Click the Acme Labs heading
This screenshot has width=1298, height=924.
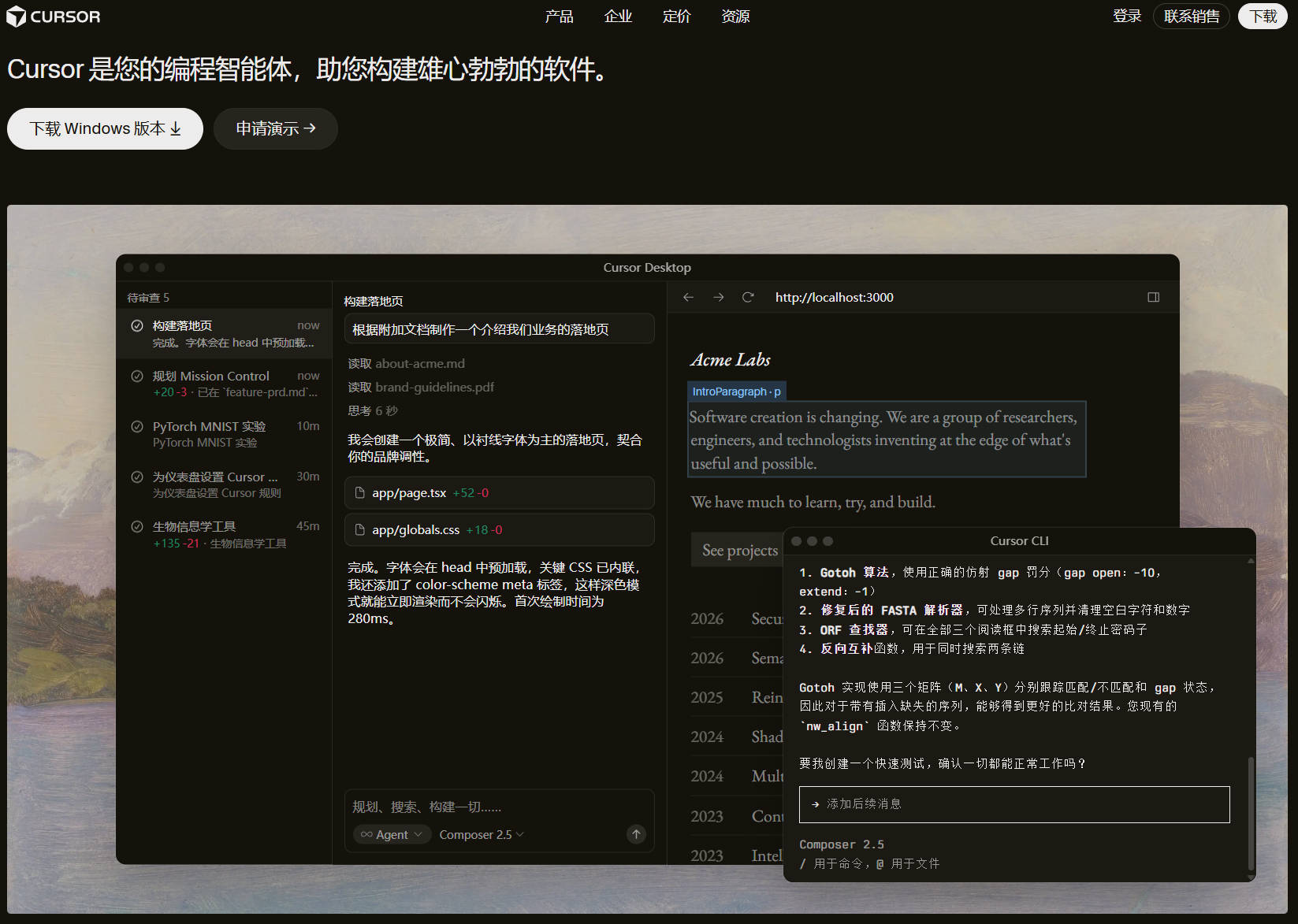[x=731, y=360]
